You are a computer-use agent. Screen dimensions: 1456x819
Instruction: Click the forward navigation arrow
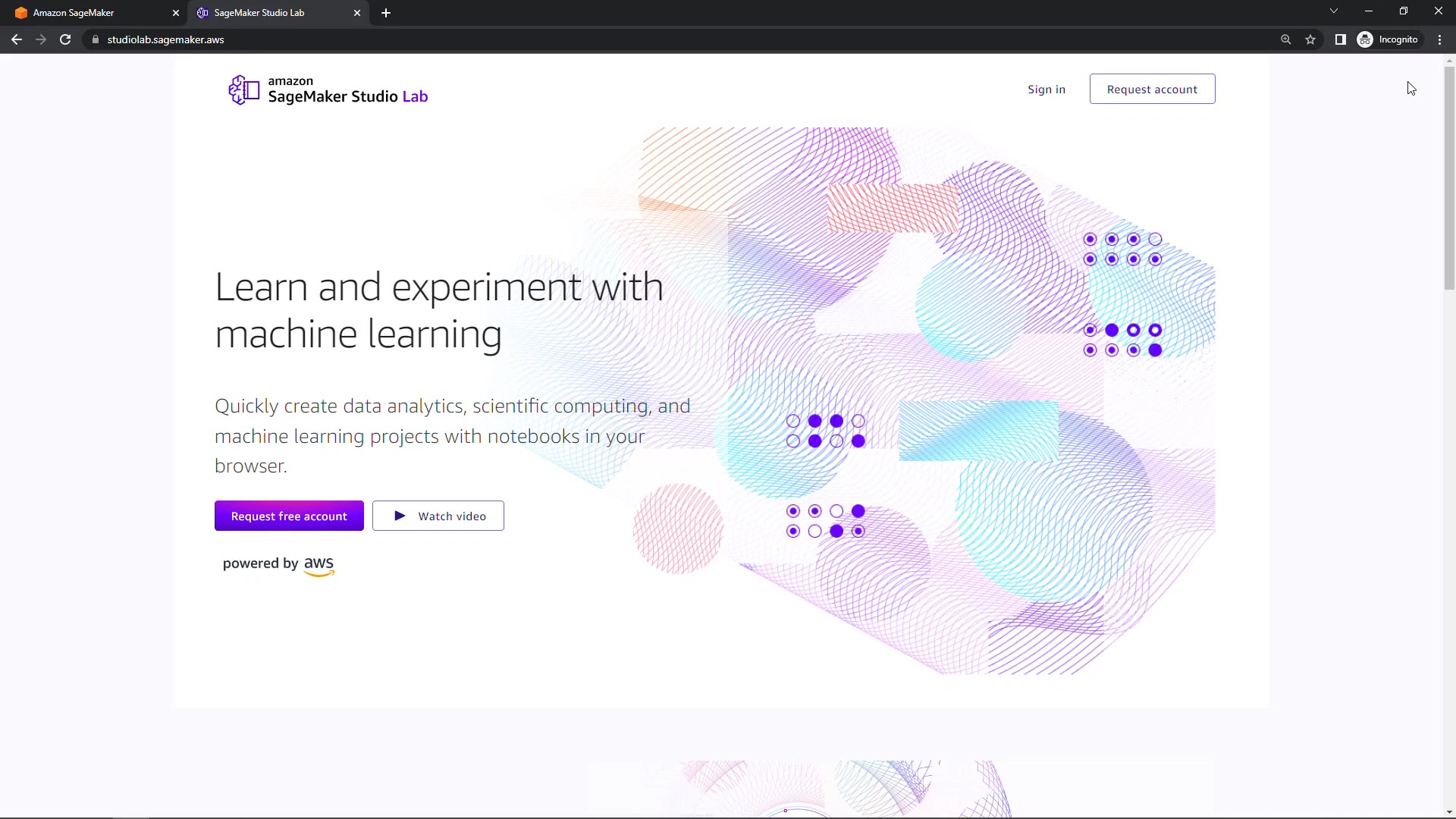tap(41, 39)
